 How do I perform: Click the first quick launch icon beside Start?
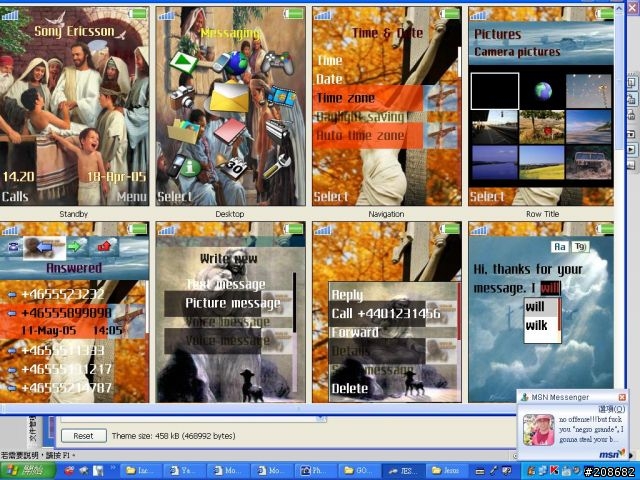[x=69, y=471]
